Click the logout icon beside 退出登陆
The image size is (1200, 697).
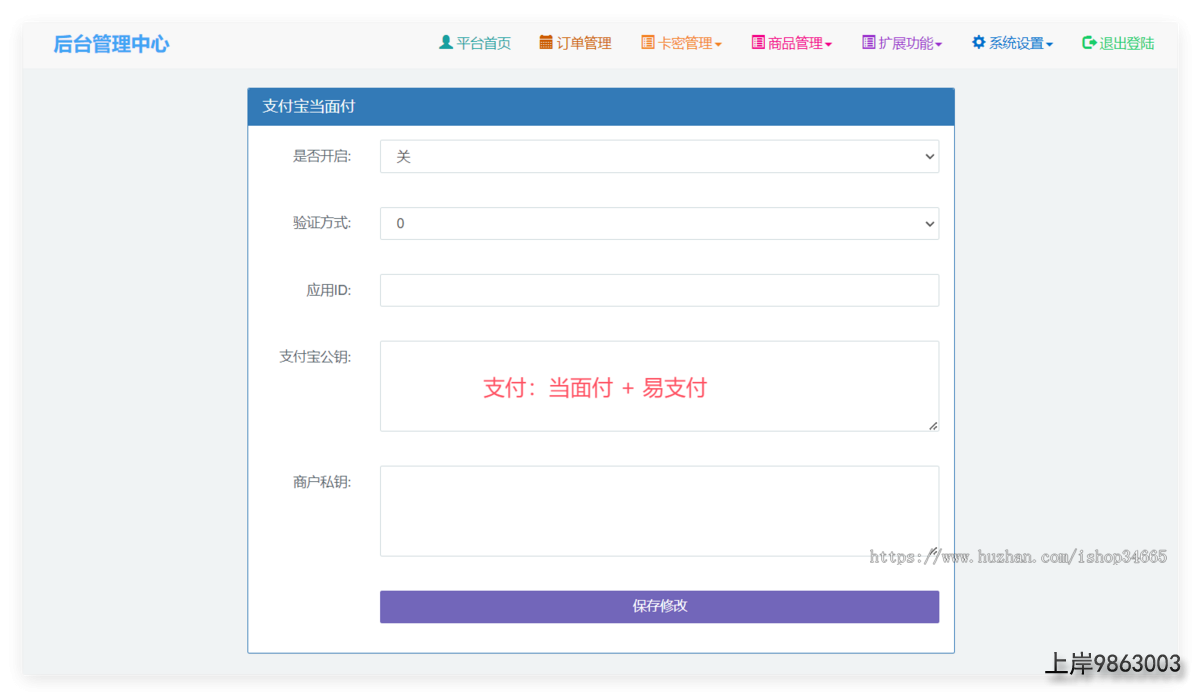coord(1089,43)
